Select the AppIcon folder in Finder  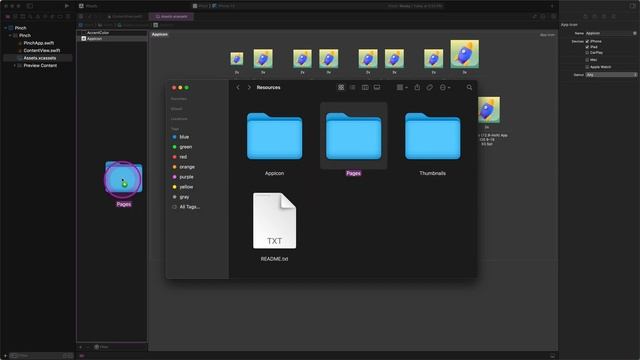[x=274, y=136]
